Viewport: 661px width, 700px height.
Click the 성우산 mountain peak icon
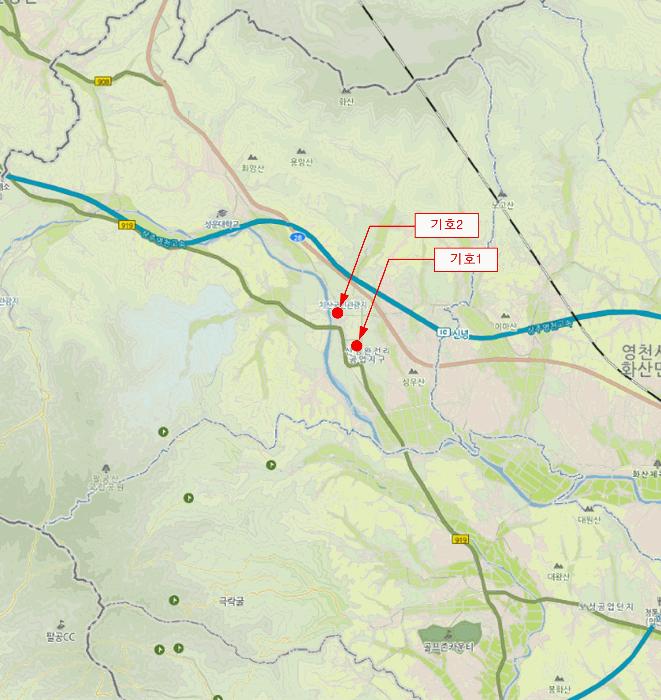click(413, 371)
